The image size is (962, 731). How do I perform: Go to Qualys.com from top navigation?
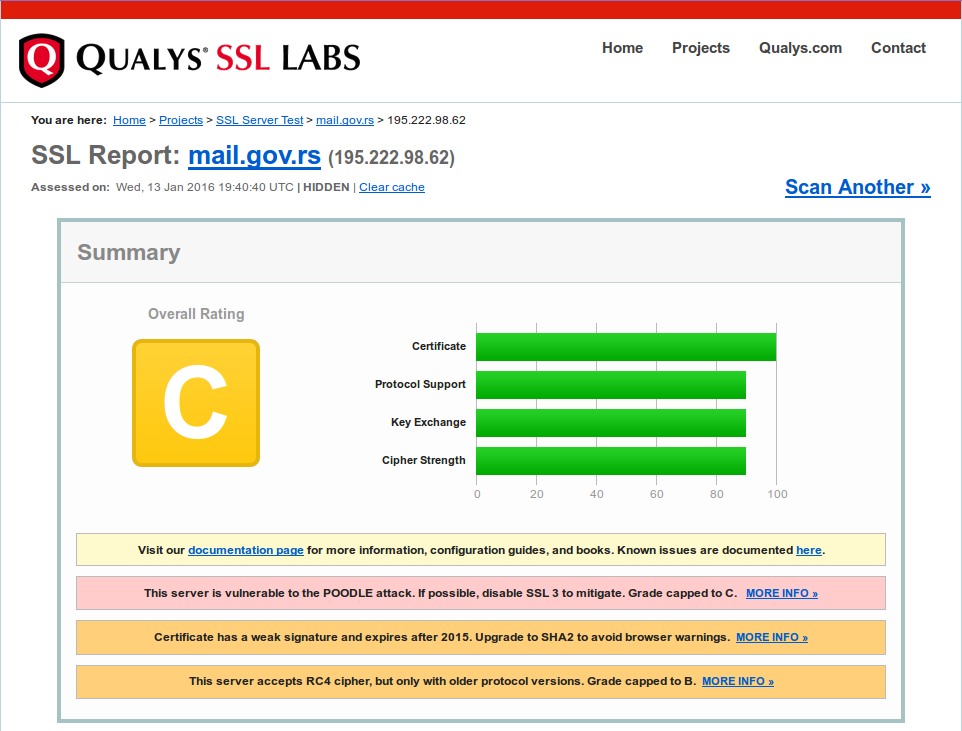point(800,48)
